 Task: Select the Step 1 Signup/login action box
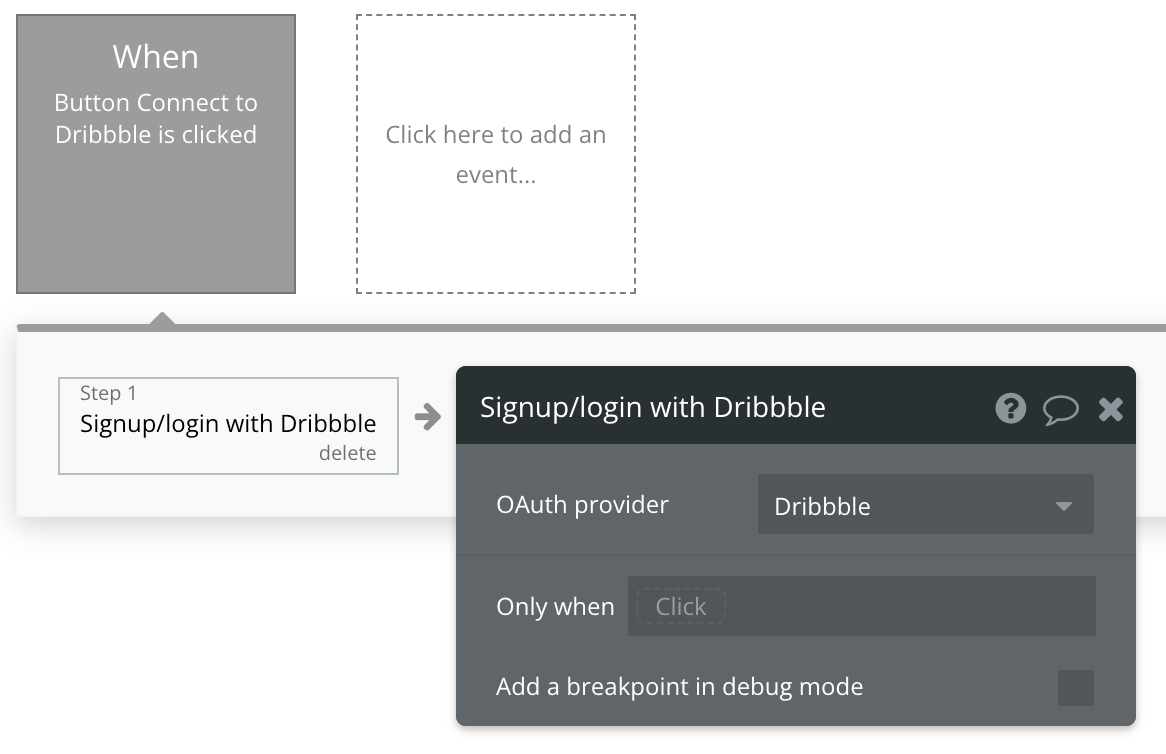click(228, 424)
